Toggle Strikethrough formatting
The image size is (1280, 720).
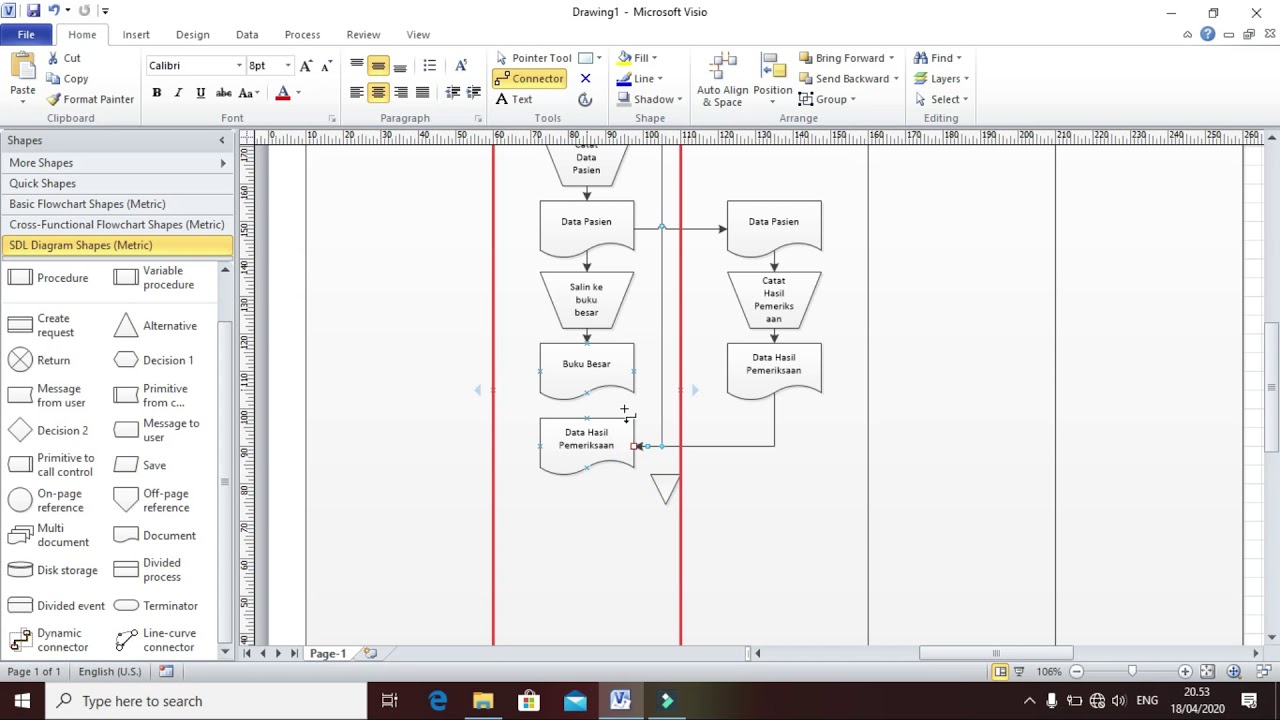224,93
